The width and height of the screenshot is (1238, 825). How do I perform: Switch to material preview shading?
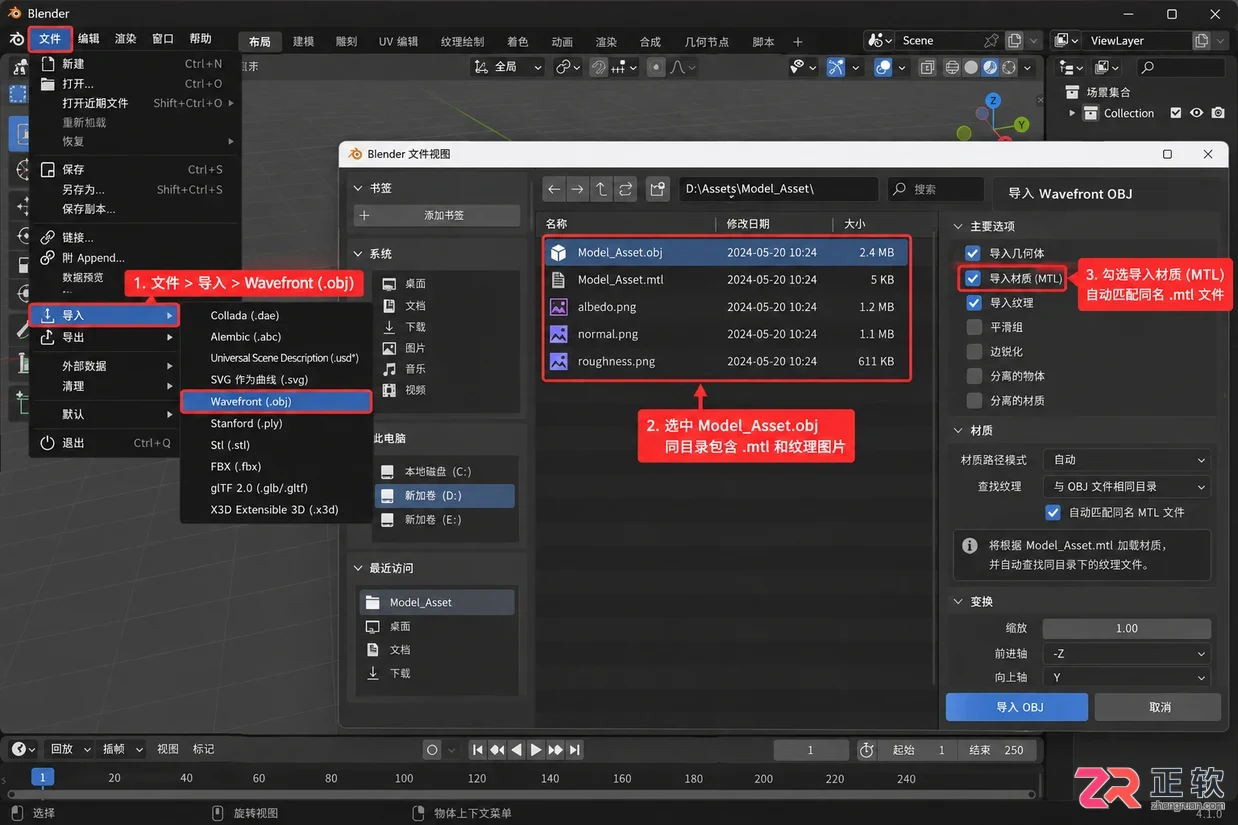click(x=990, y=67)
